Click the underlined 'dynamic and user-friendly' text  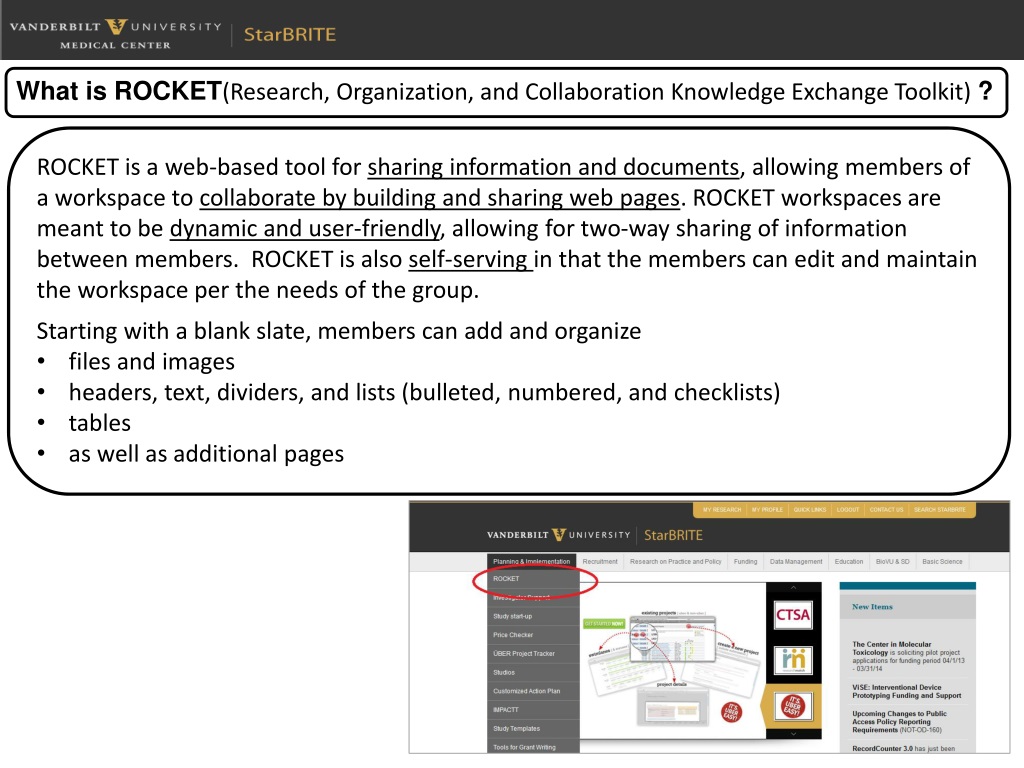tap(306, 229)
